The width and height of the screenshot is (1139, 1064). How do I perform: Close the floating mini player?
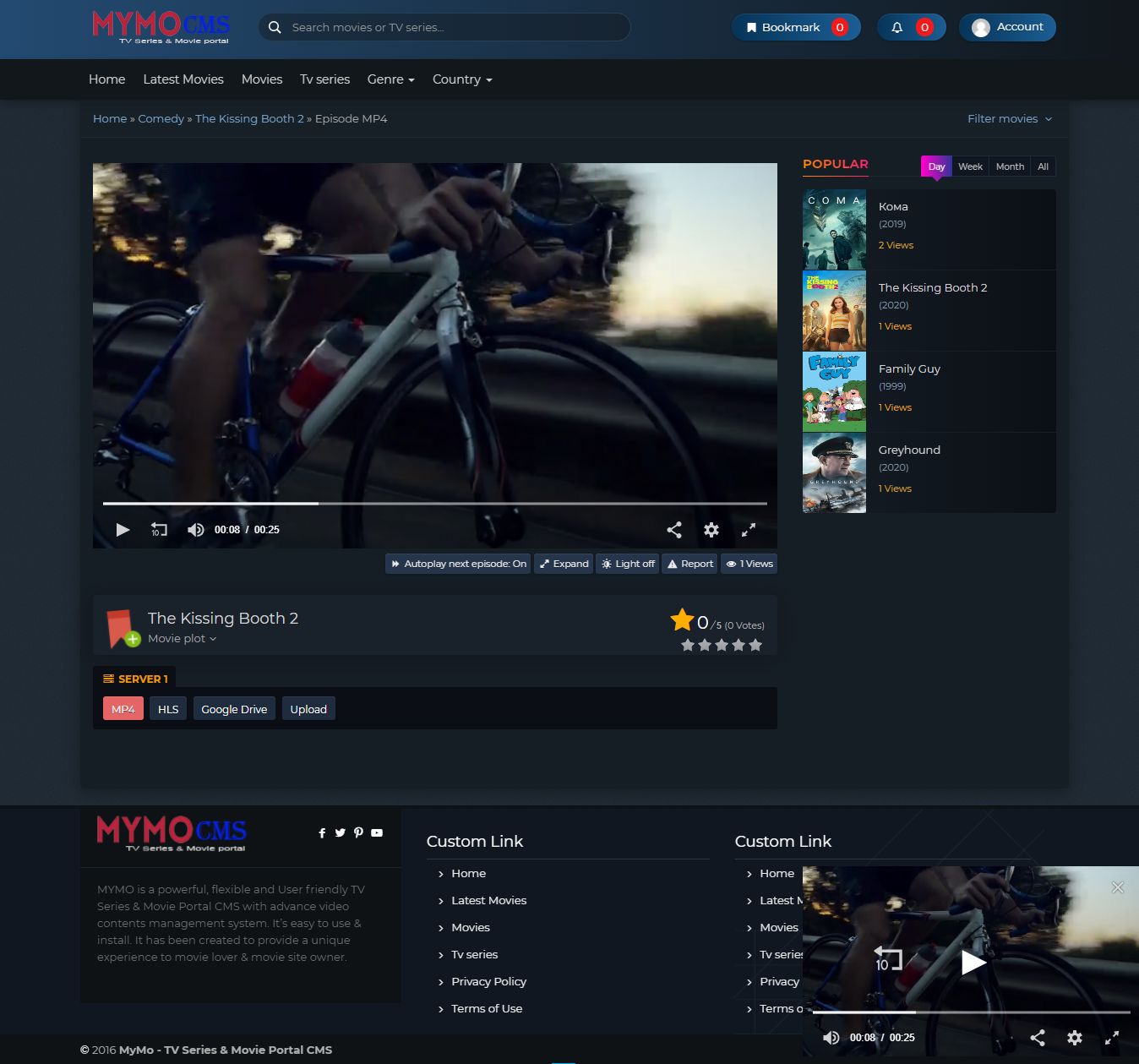click(1118, 887)
